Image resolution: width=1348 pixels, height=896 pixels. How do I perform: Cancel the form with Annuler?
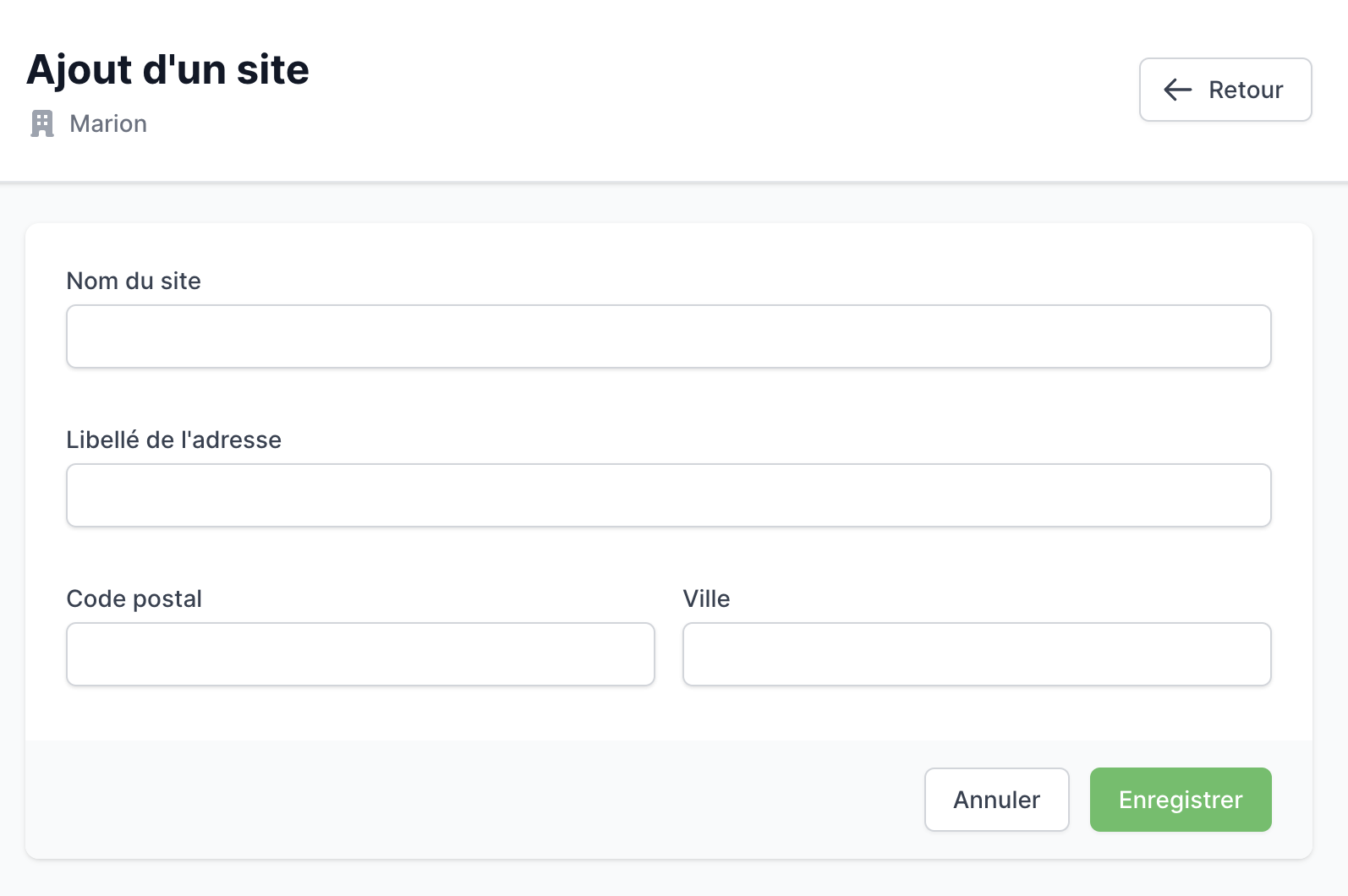[996, 800]
